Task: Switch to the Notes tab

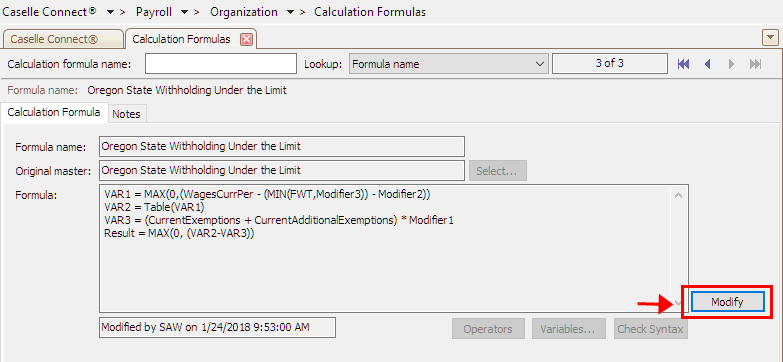Action: coord(126,114)
